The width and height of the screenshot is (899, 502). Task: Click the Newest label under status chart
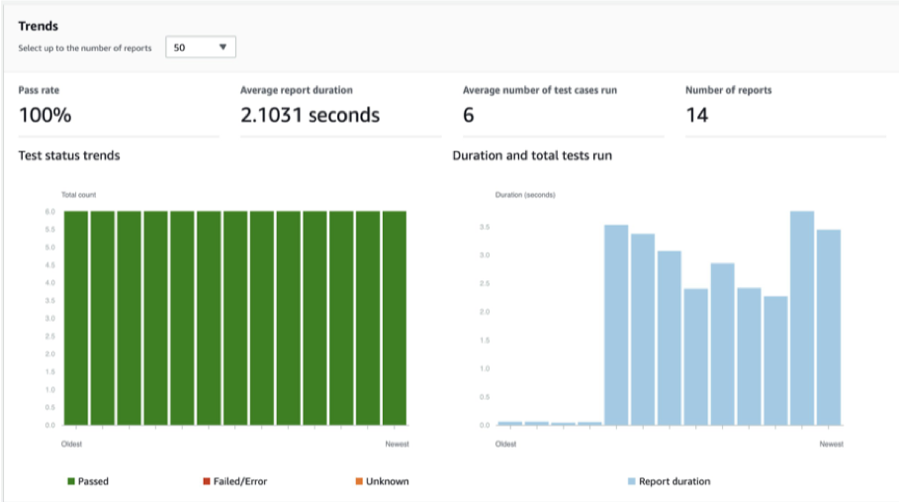coord(397,444)
